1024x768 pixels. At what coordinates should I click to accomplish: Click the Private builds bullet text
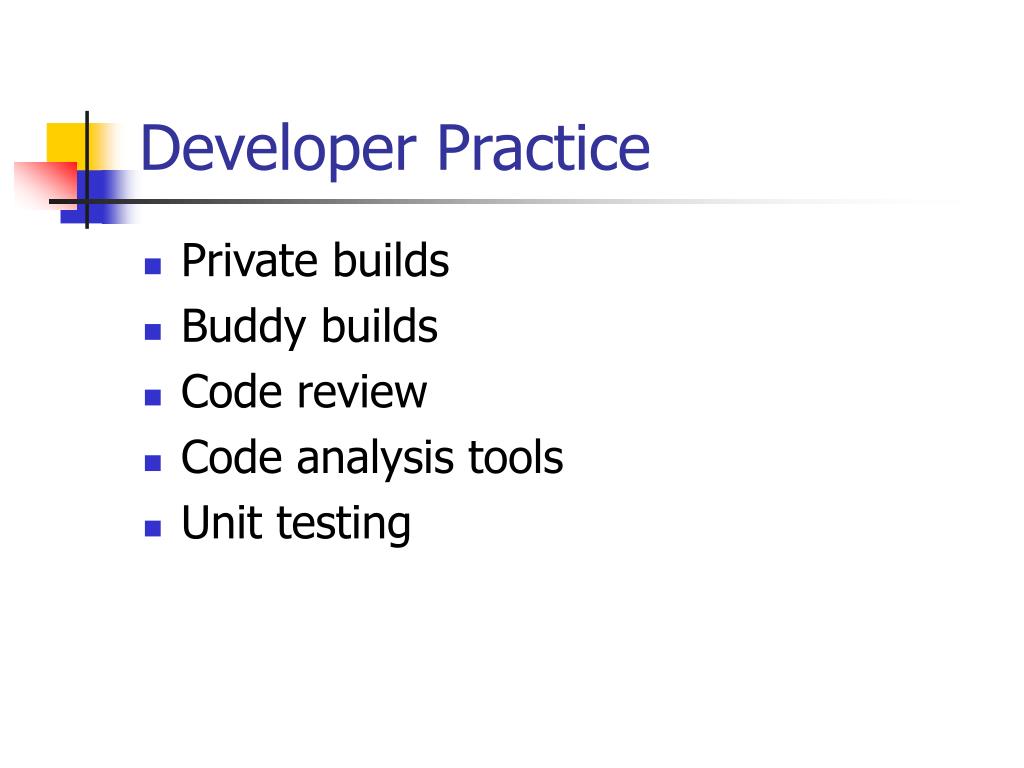(x=315, y=261)
